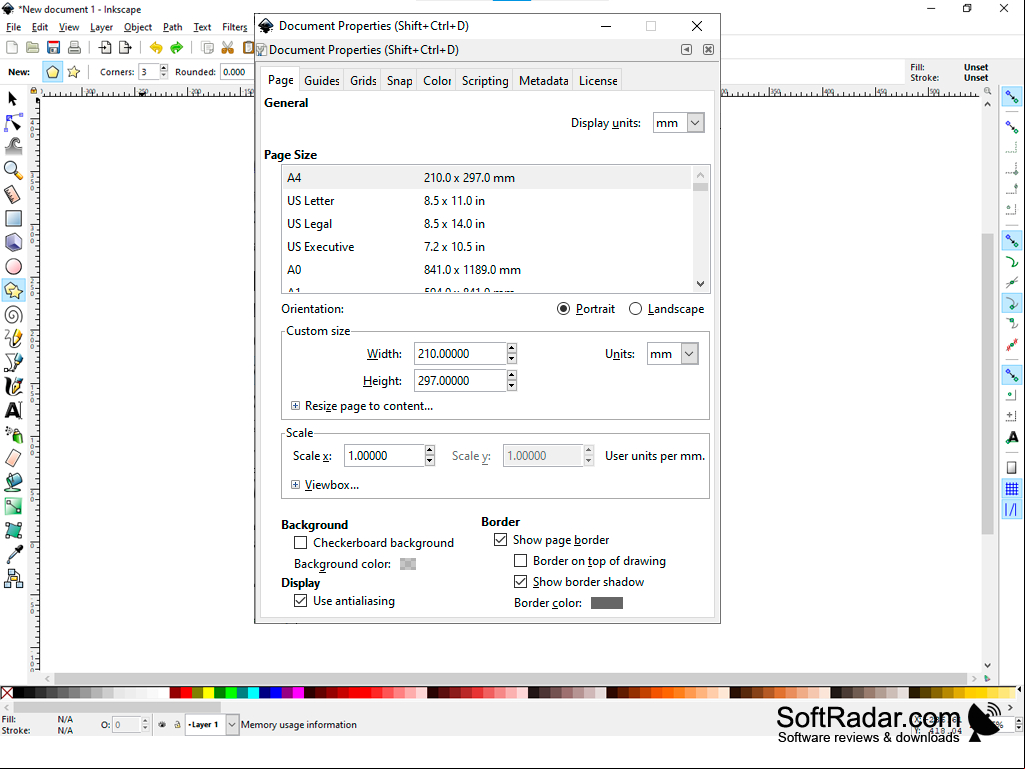Screen dimensions: 1025x769
Task: Open the Path menu
Action: pos(173,27)
